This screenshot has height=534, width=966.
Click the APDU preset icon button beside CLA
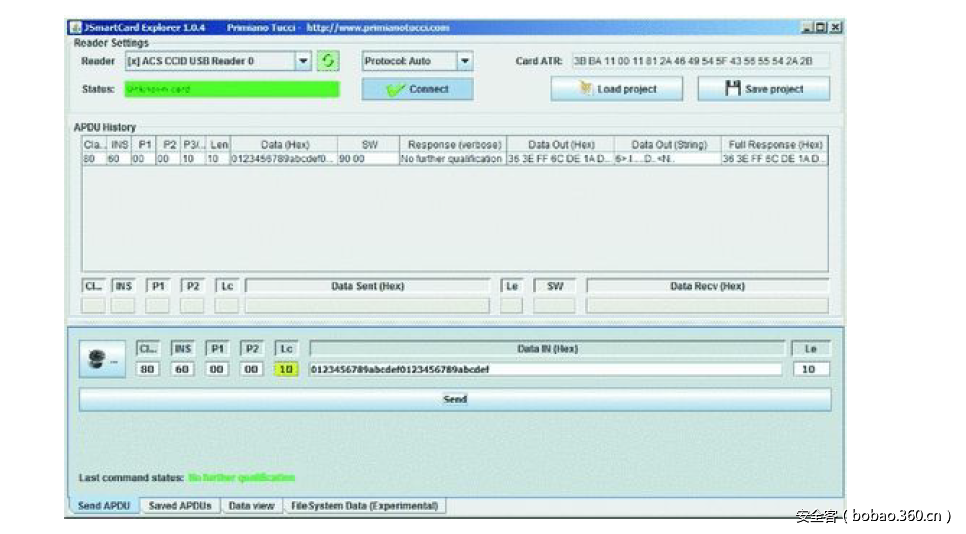pyautogui.click(x=100, y=361)
